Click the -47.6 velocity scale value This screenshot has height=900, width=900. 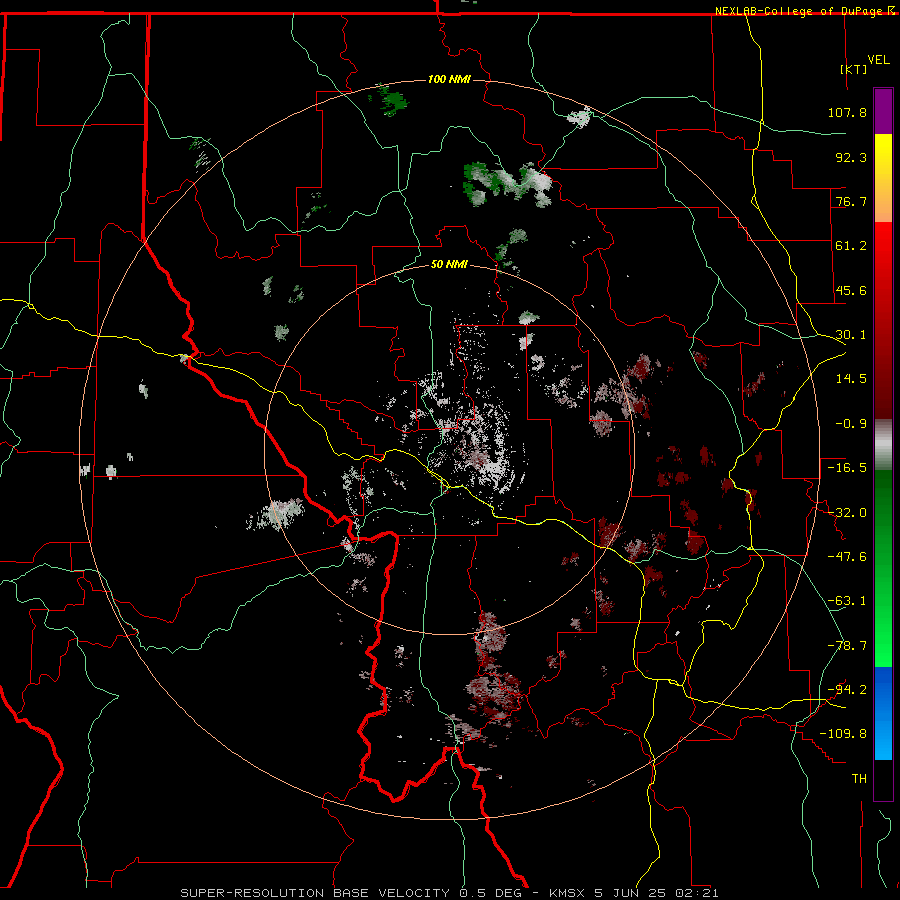847,556
